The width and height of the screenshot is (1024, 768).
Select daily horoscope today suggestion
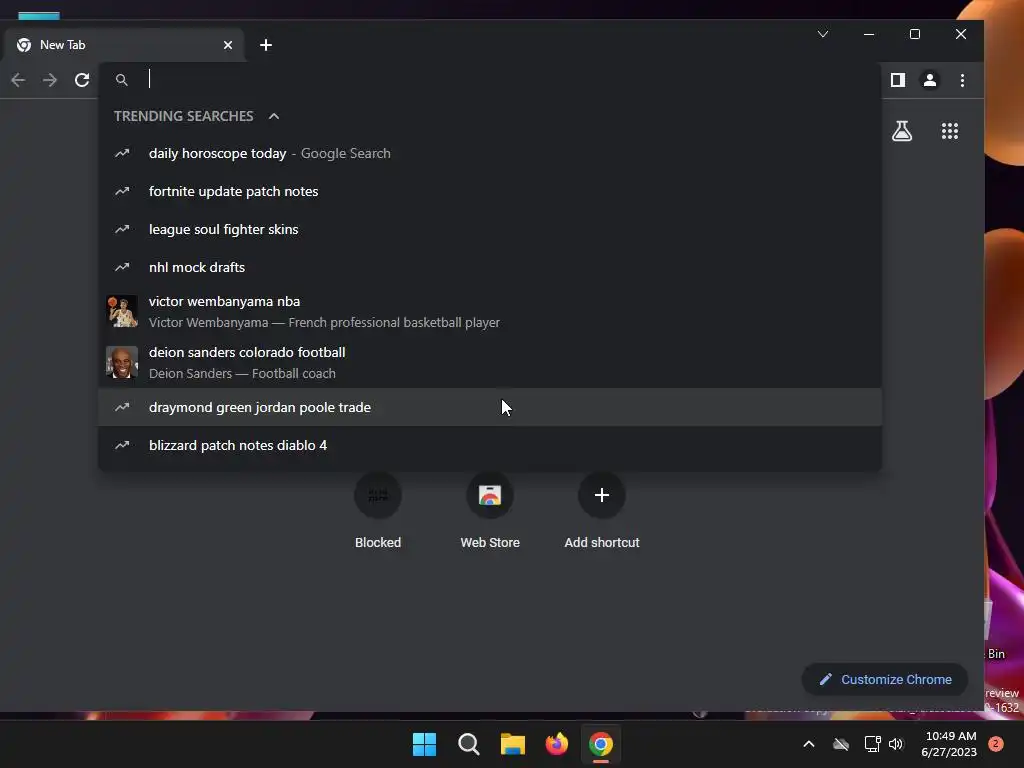[490, 153]
